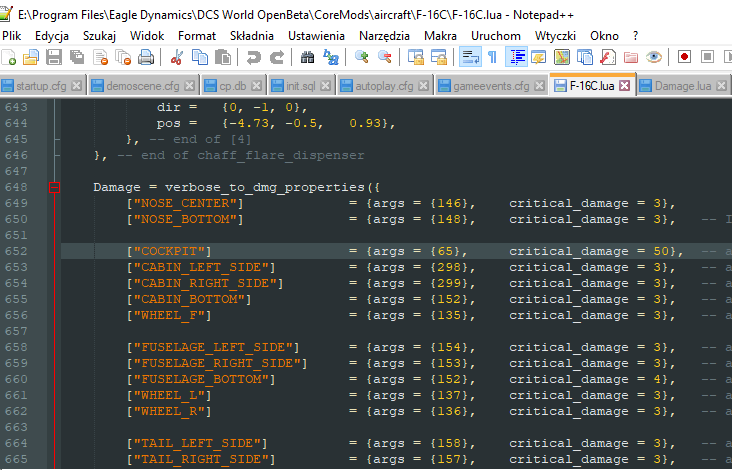
Task: Click "FUSELAGE_BOTTOM" text on line 660
Action: click(201, 379)
